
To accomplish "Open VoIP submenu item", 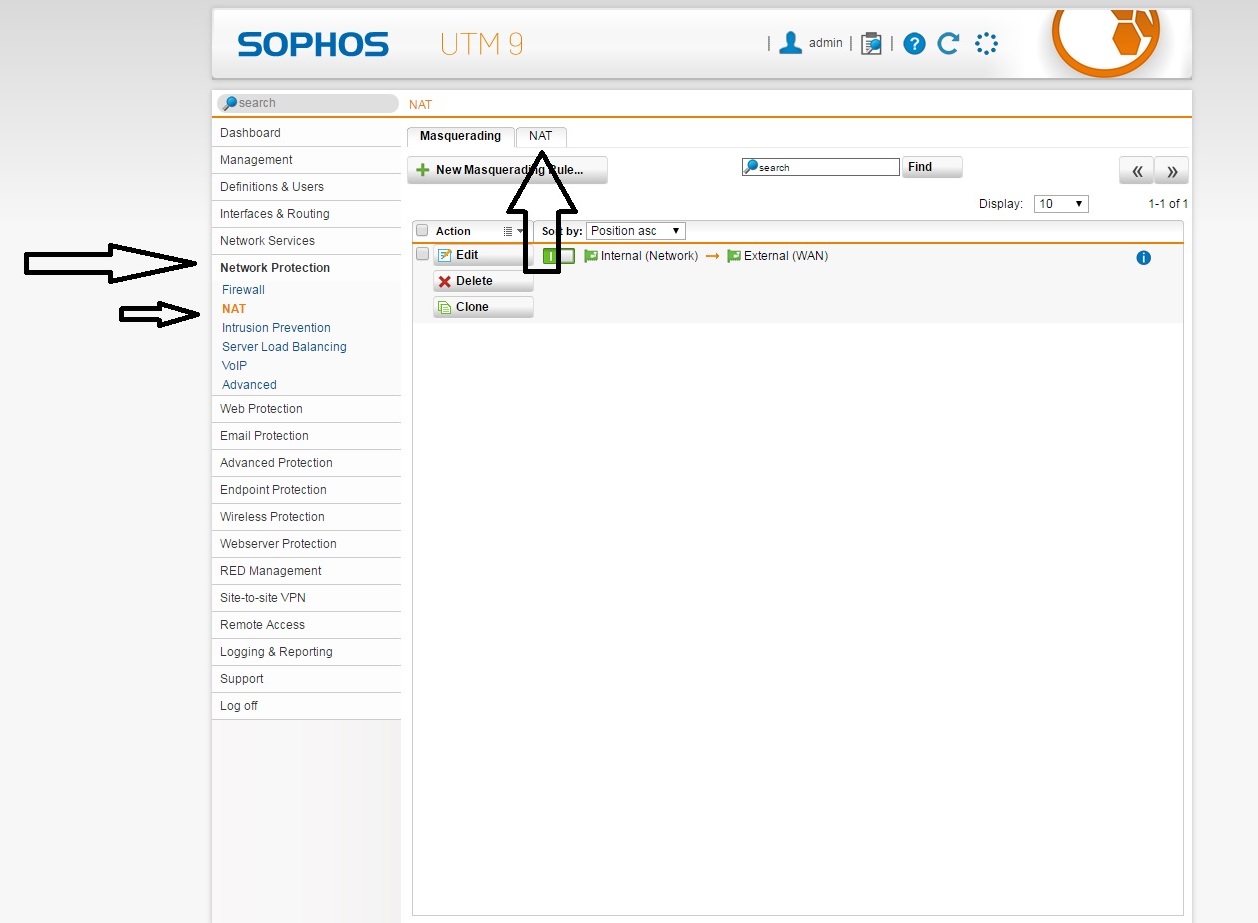I will [x=234, y=366].
